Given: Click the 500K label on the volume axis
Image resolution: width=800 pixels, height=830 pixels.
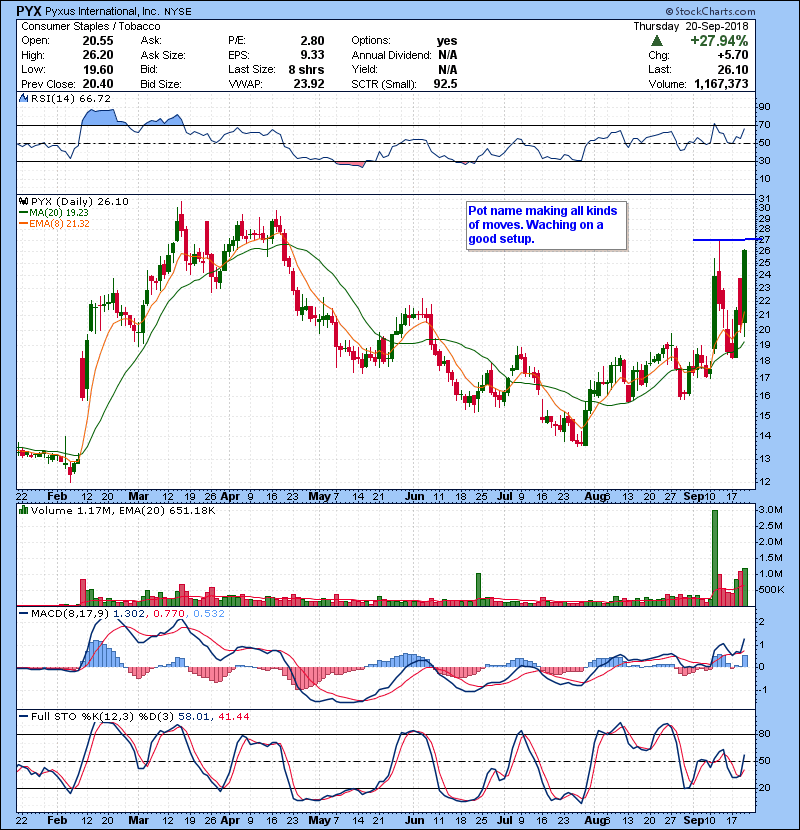Looking at the screenshot, I should [x=770, y=589].
